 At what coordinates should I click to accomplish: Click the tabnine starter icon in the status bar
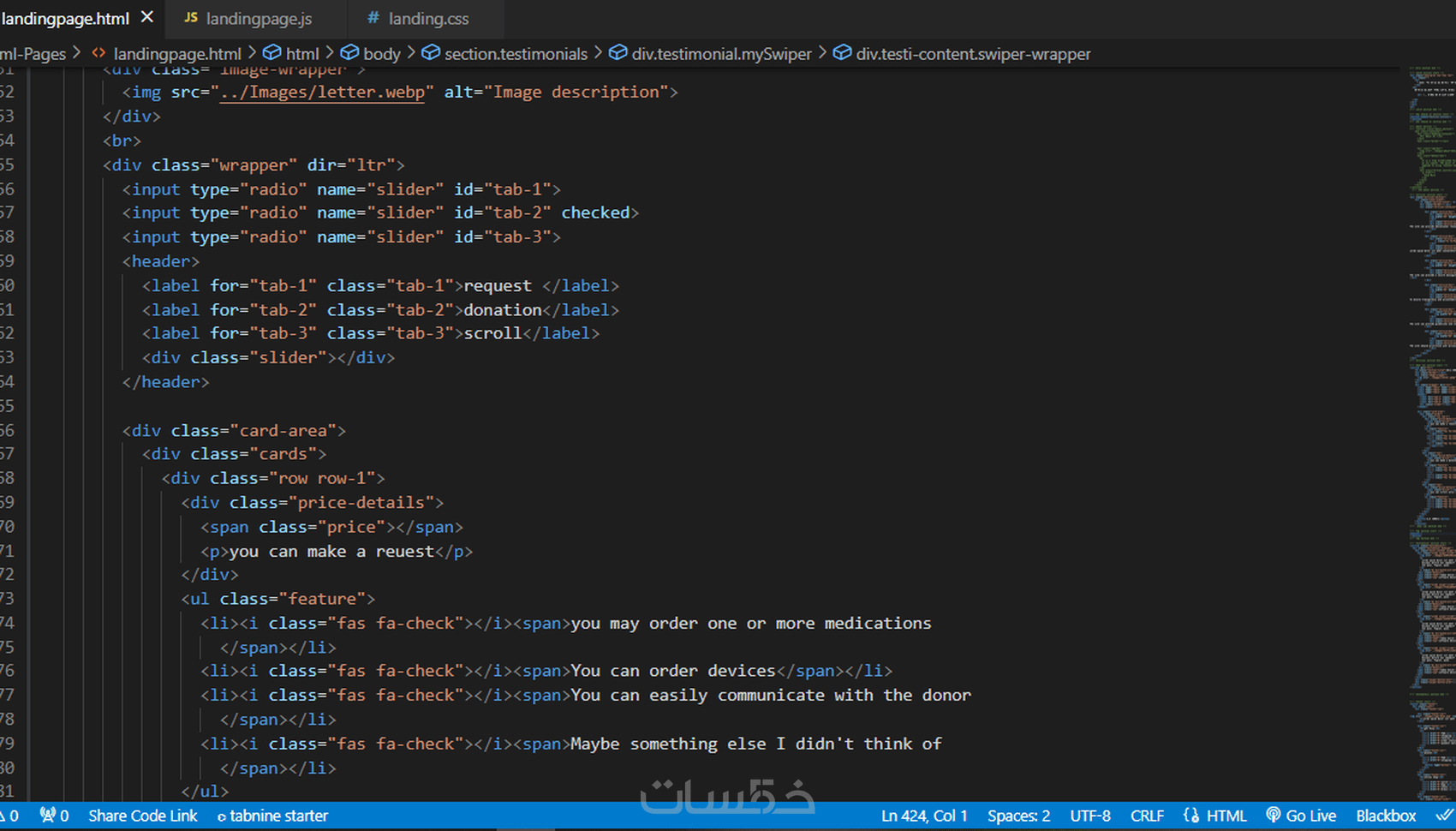point(221,816)
